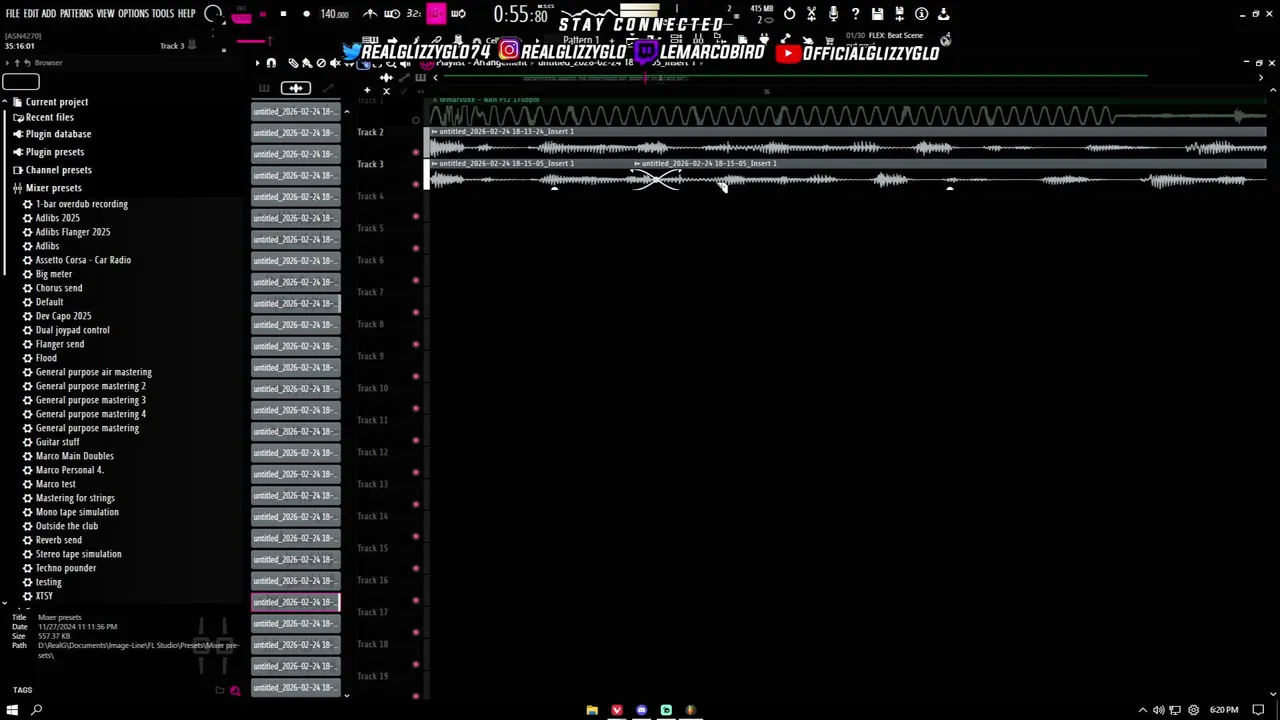Open the FILE menu
Image resolution: width=1280 pixels, height=720 pixels.
pos(12,14)
